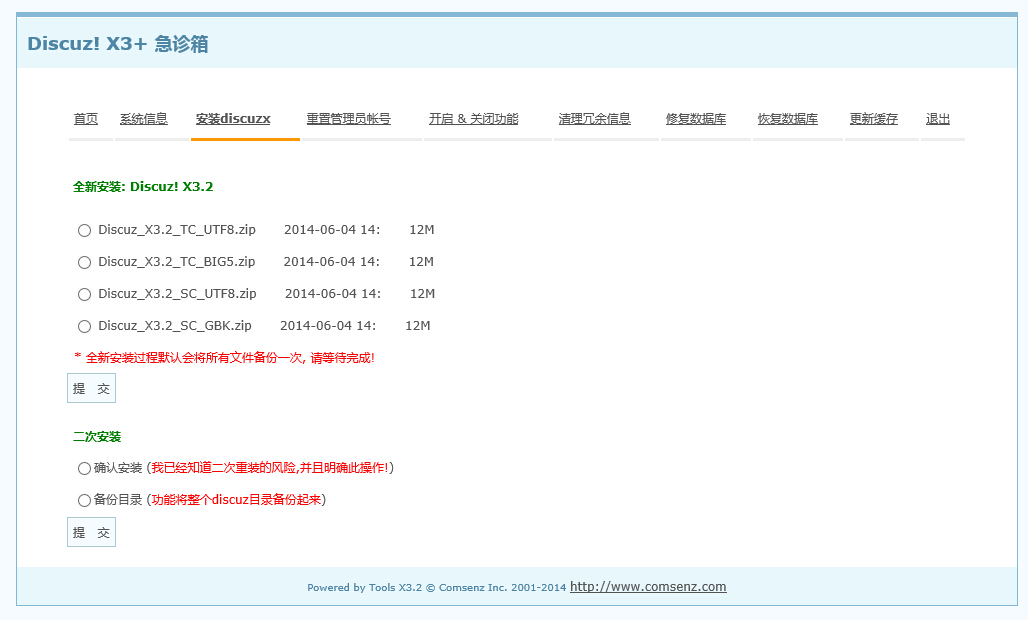Go to 重置管理员帐号 tab

tap(348, 119)
